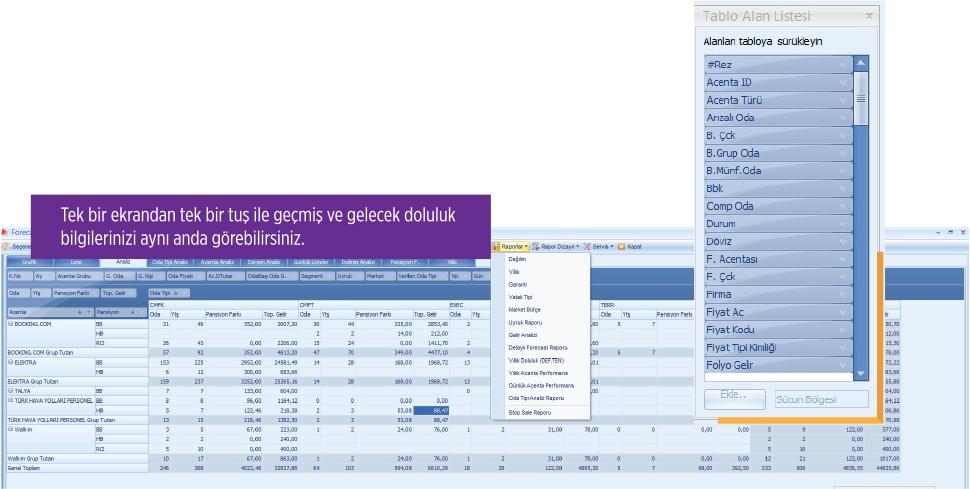Image resolution: width=970 pixels, height=489 pixels.
Task: Close the Tablo Alan Listesi panel
Action: (x=868, y=16)
